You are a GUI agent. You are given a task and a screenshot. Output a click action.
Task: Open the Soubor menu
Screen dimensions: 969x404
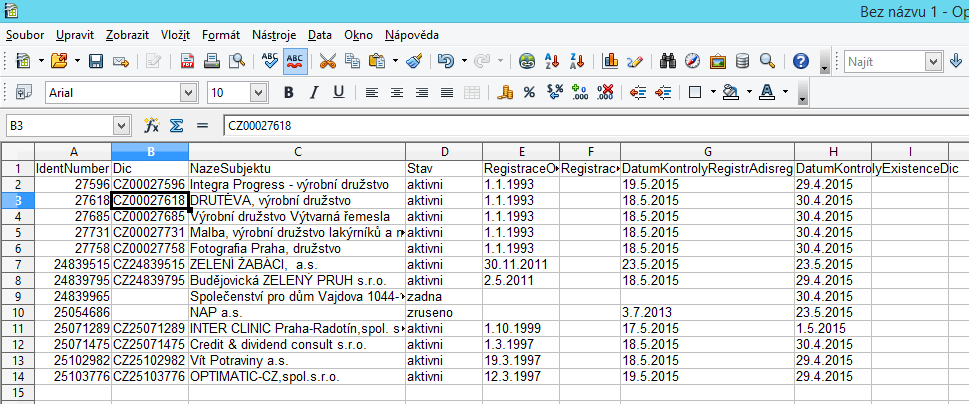click(x=25, y=35)
